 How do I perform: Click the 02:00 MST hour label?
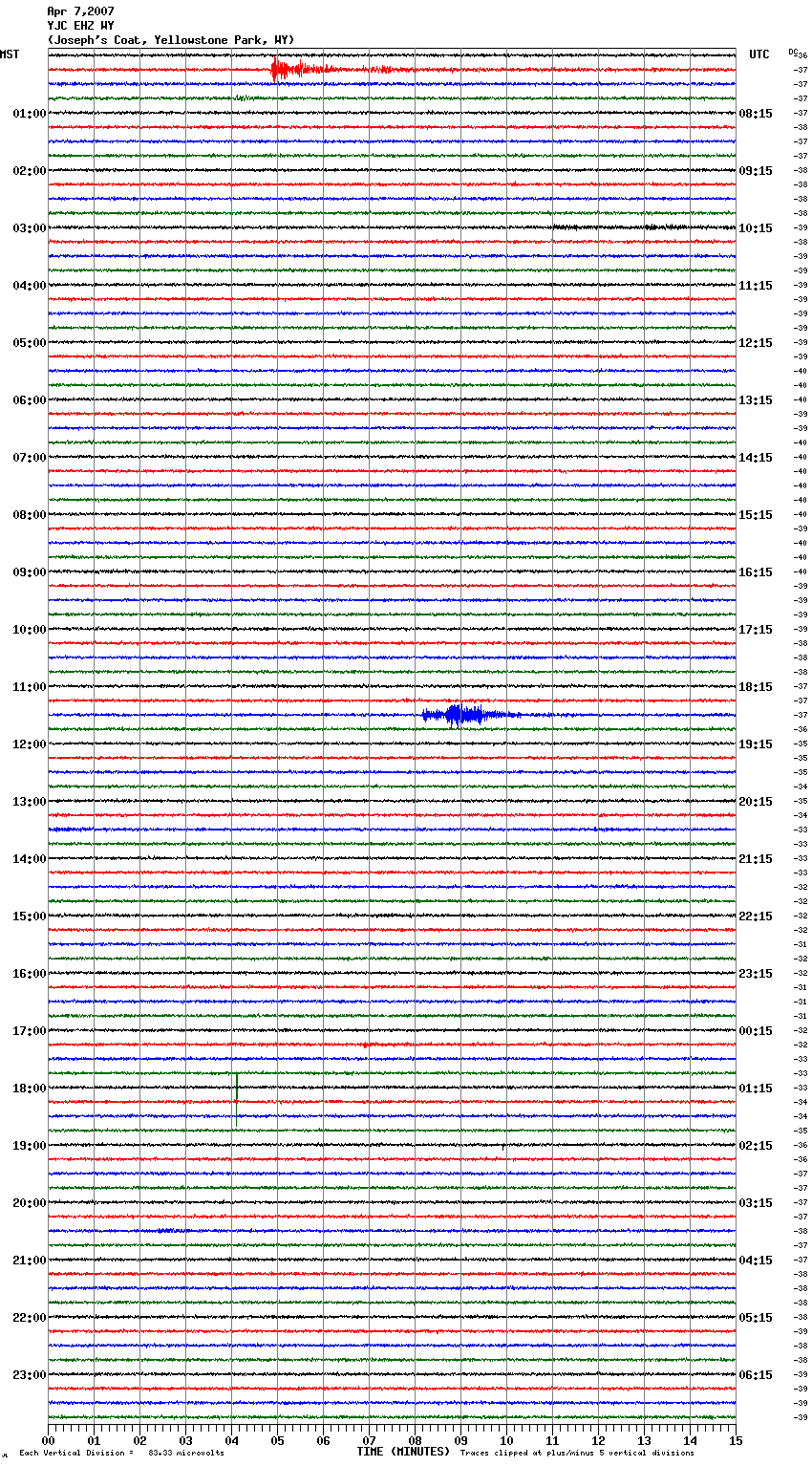(30, 171)
